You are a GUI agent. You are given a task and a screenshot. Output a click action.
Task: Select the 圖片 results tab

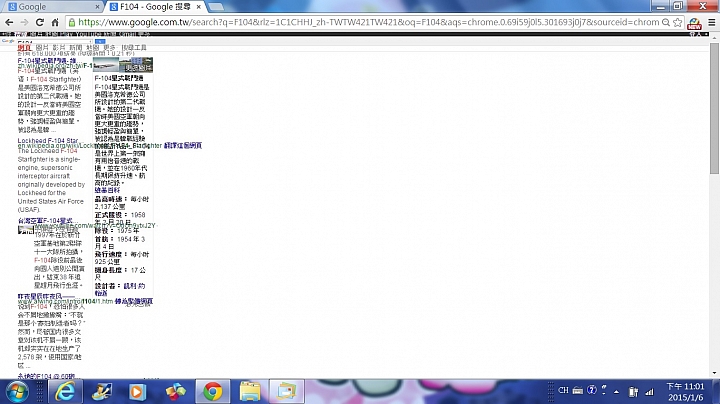coord(42,47)
